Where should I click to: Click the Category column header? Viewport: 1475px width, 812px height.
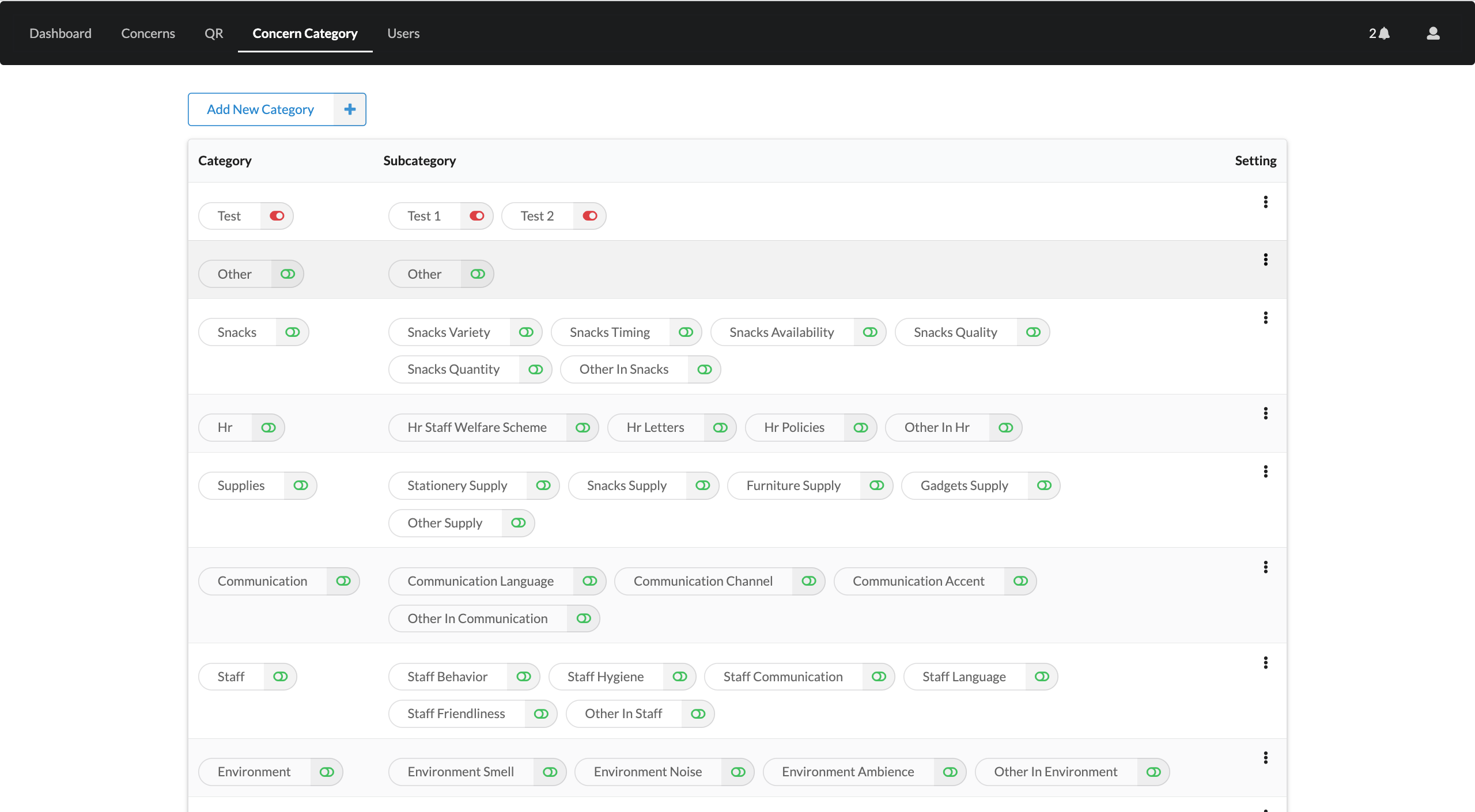coord(225,161)
